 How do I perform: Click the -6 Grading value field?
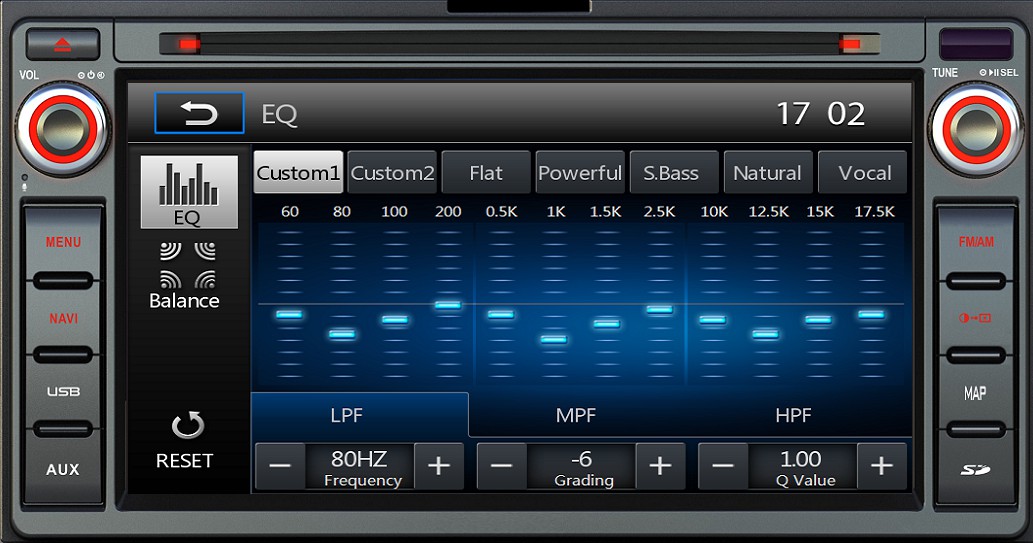pos(581,466)
